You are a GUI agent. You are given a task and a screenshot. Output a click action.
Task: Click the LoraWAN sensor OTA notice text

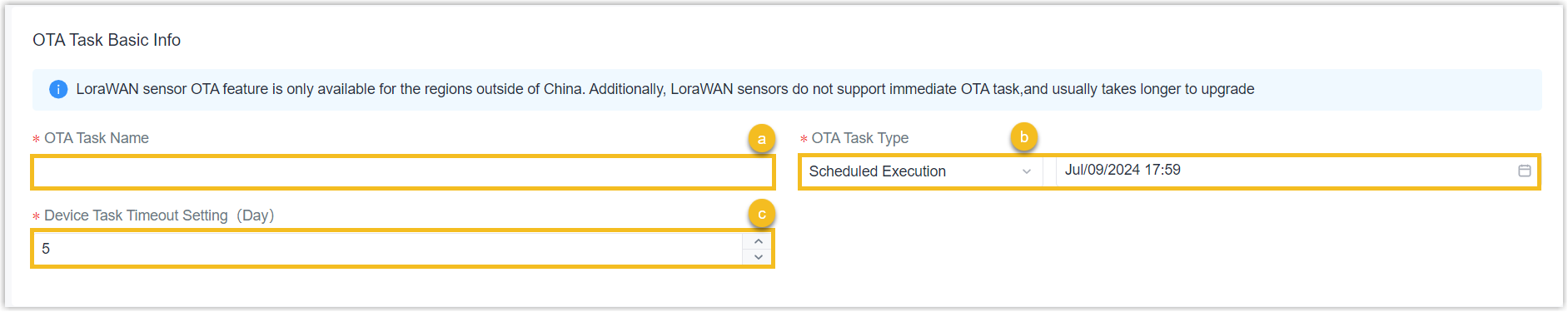coord(665,89)
